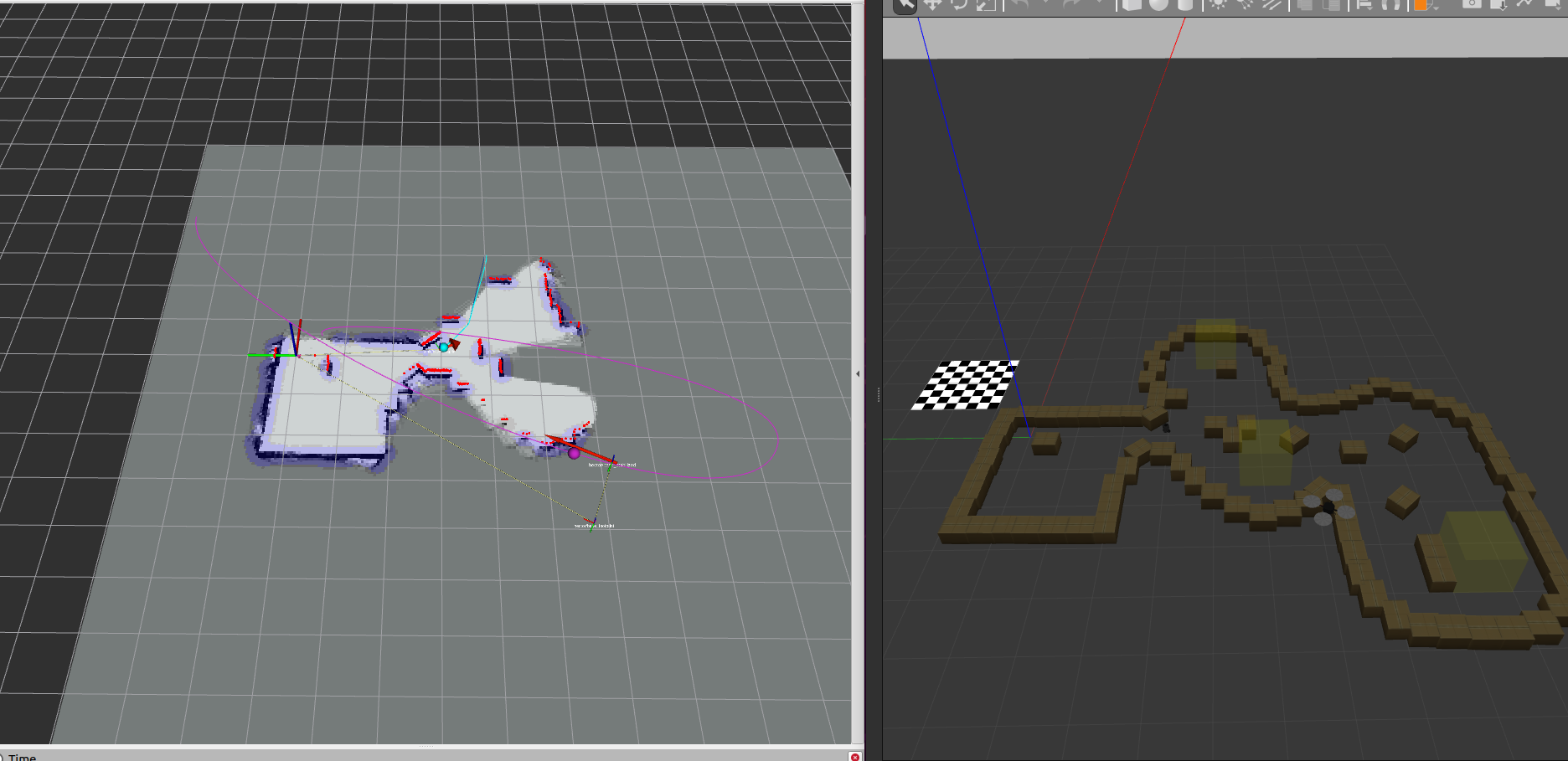The height and width of the screenshot is (761, 1568).
Task: Insert a box shape in Gazebo
Action: tap(1132, 4)
